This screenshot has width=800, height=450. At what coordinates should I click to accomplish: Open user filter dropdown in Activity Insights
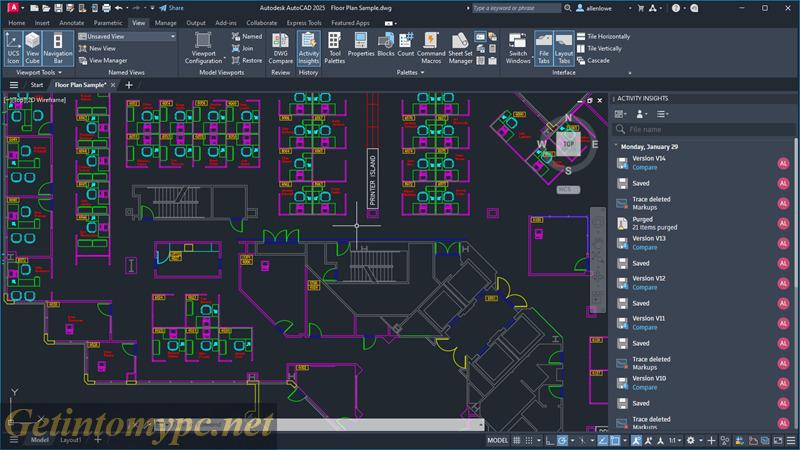point(641,114)
